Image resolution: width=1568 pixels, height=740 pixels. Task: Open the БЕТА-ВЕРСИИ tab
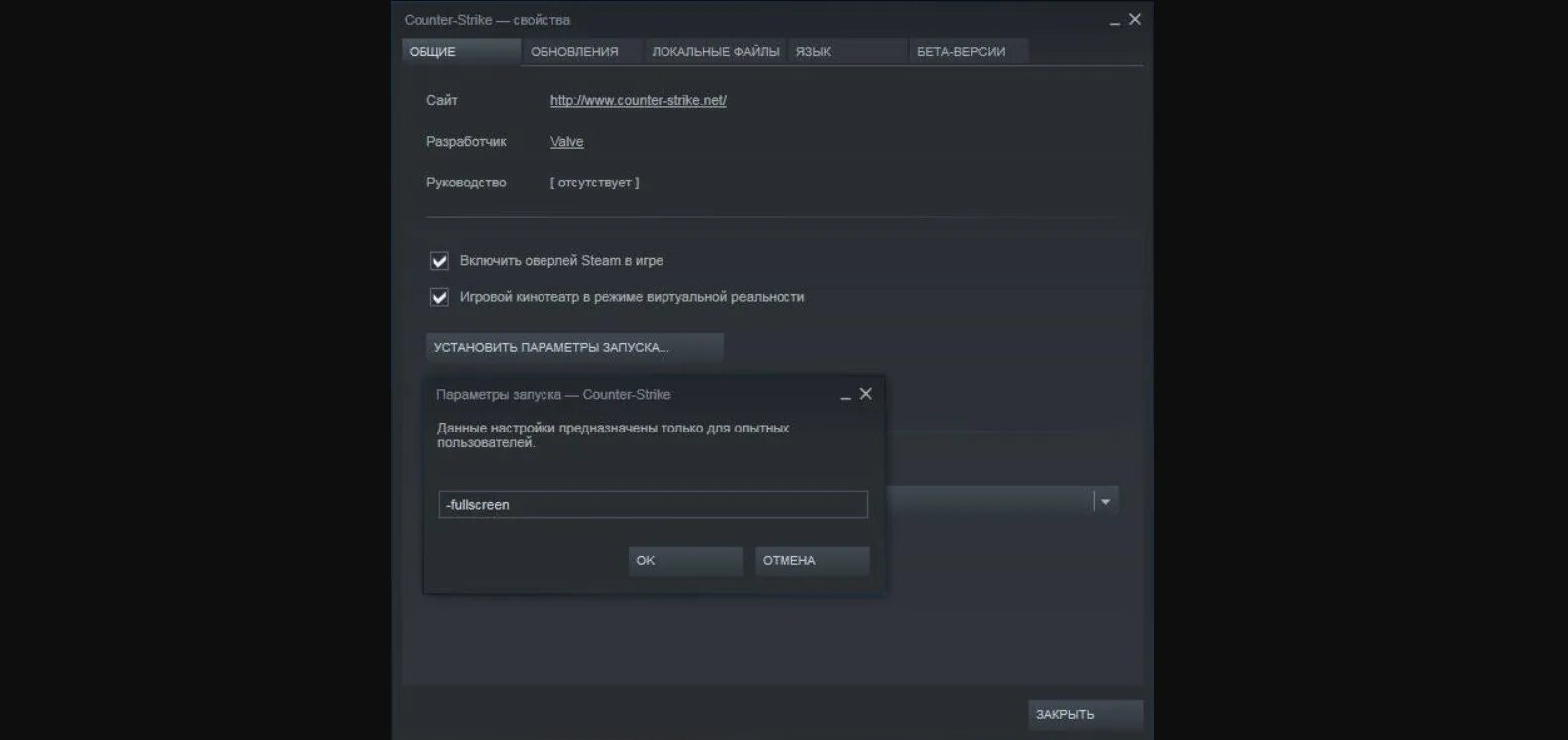(x=969, y=52)
